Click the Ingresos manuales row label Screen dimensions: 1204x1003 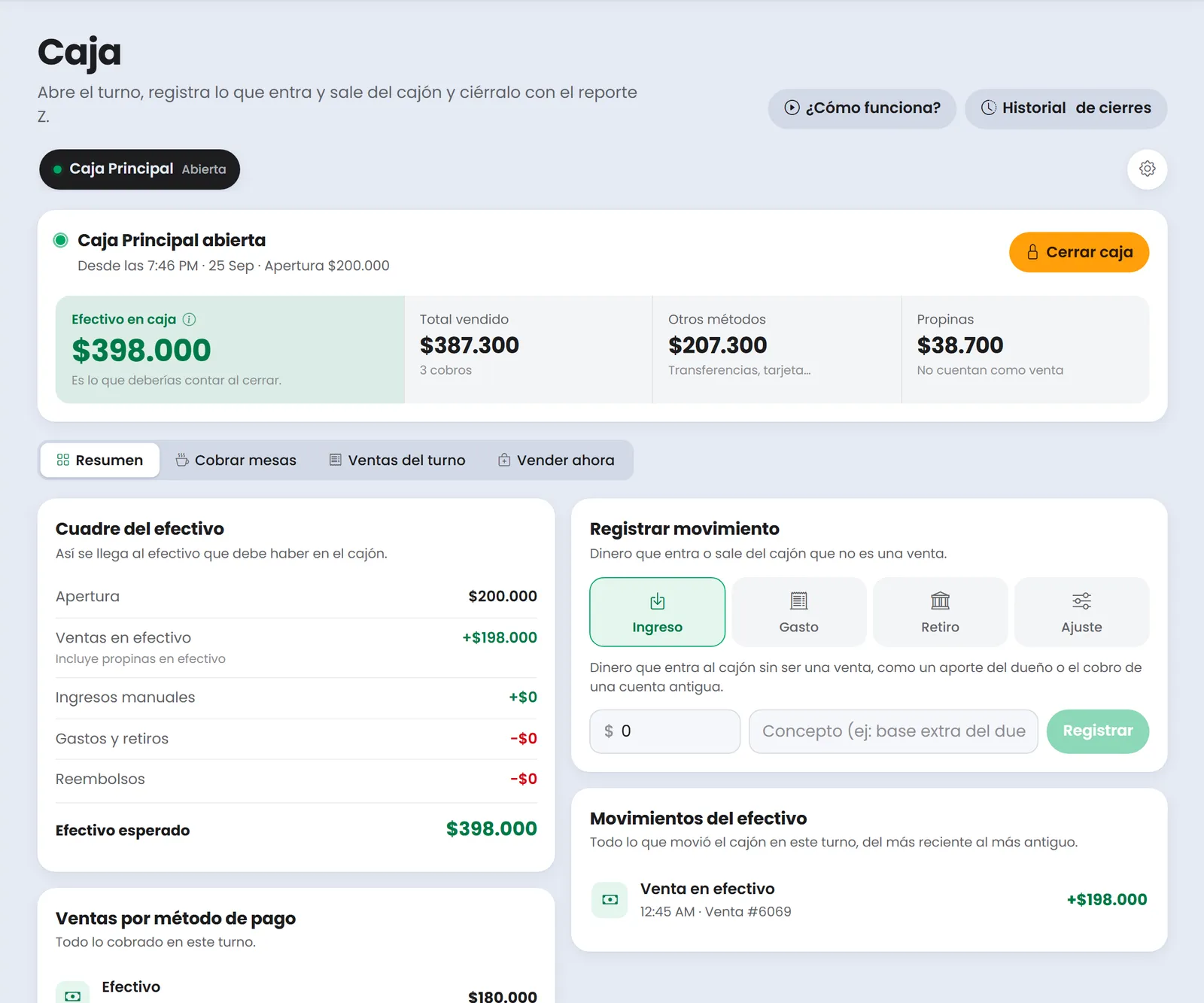point(125,698)
